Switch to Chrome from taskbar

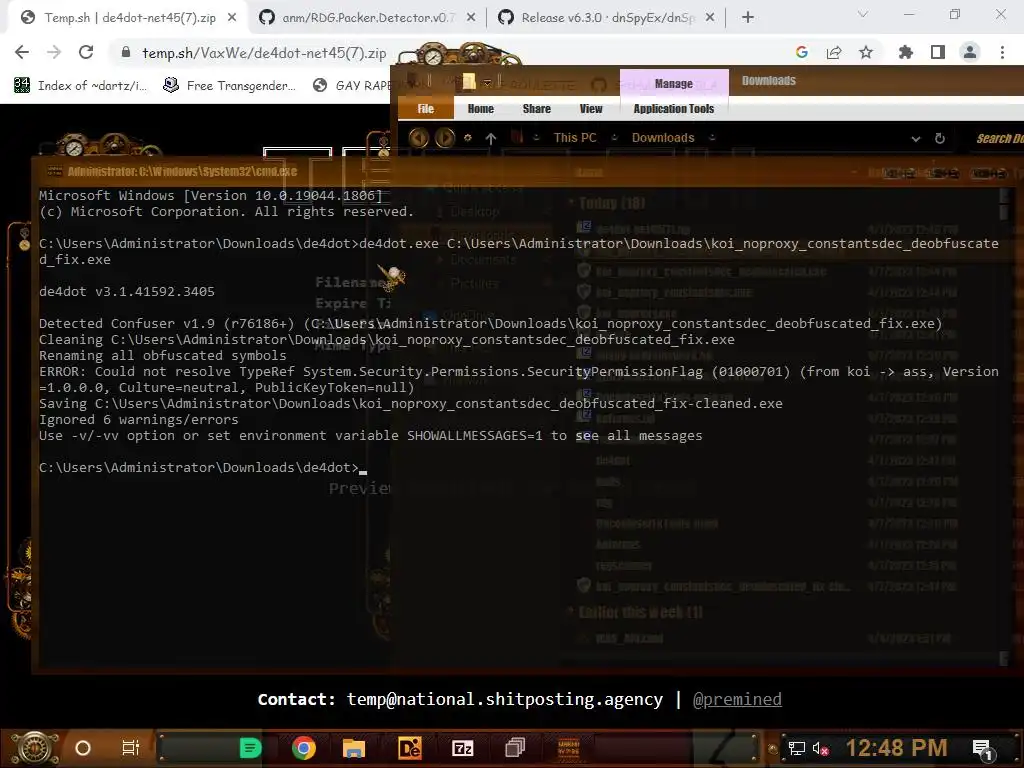[304, 748]
